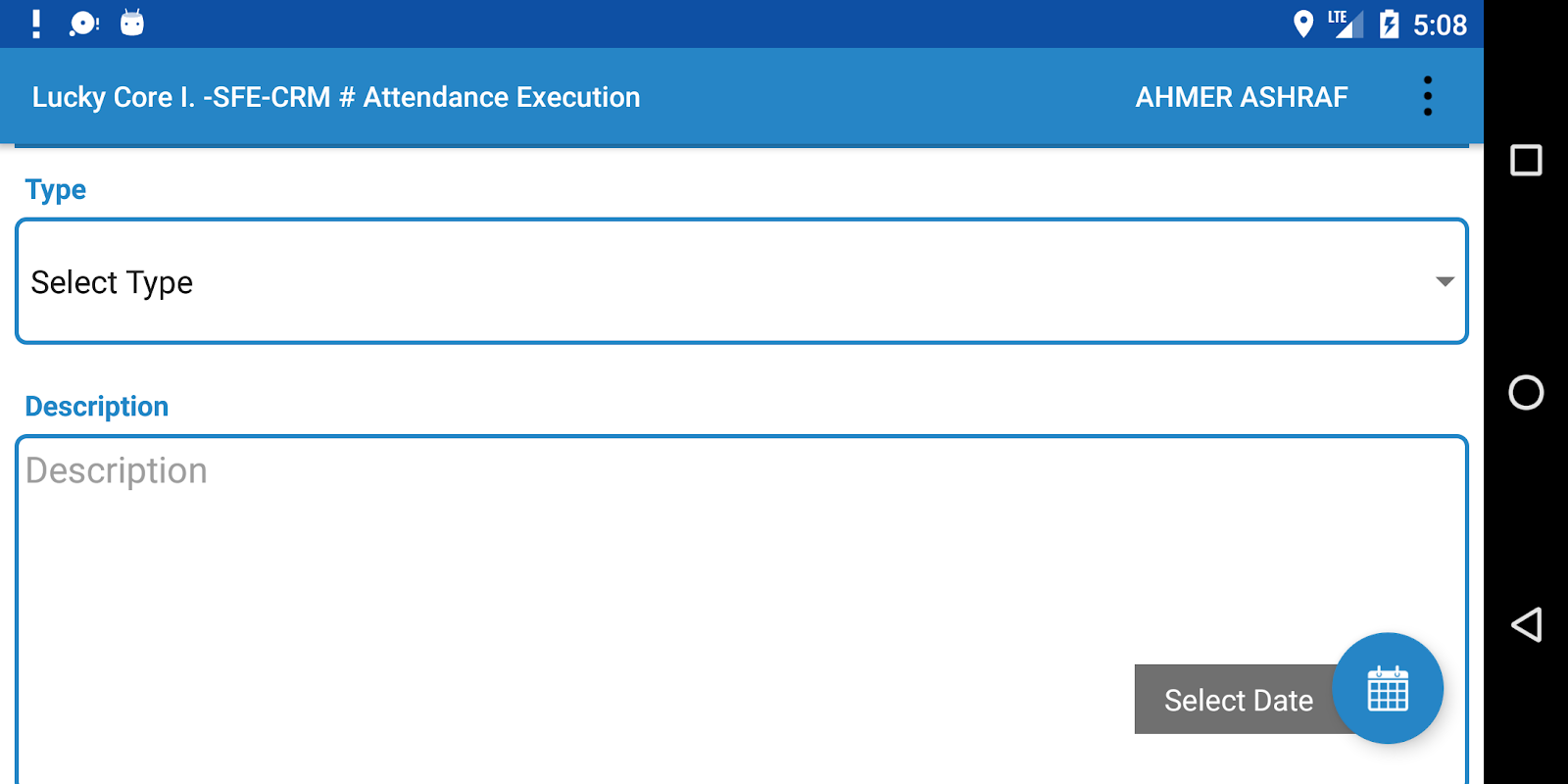Tap the battery charging status icon
The image size is (1568, 784).
1389,24
